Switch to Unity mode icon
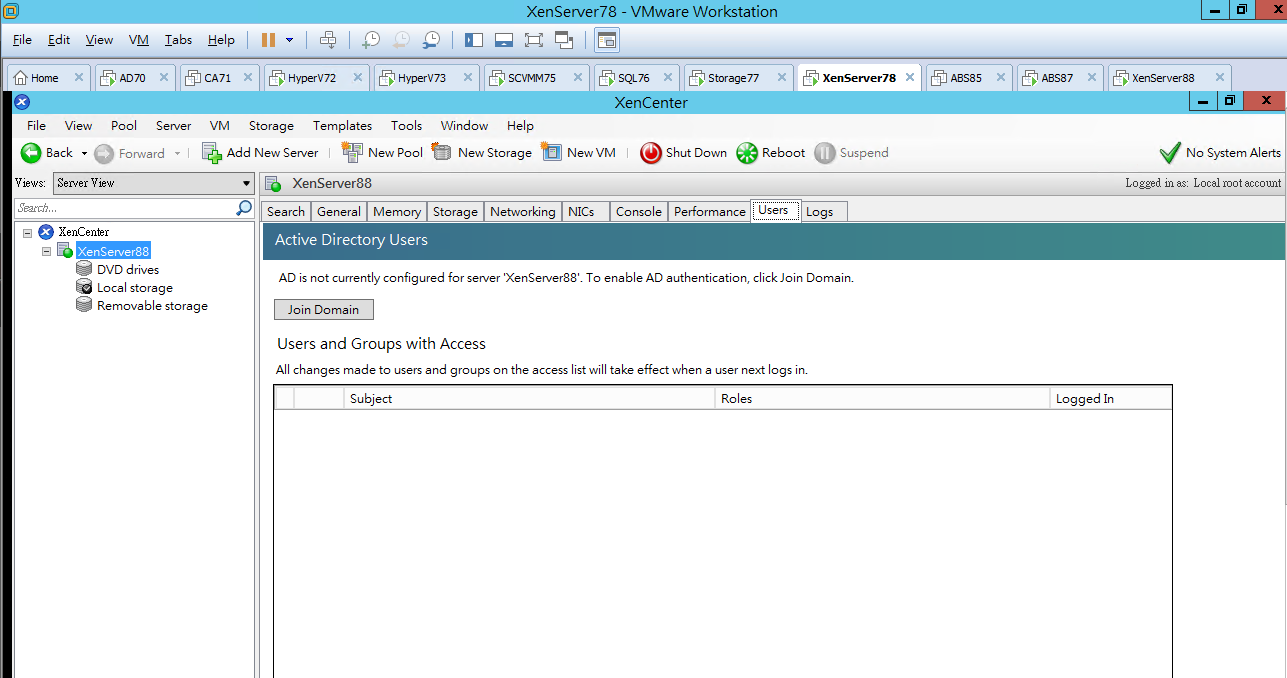 click(563, 40)
